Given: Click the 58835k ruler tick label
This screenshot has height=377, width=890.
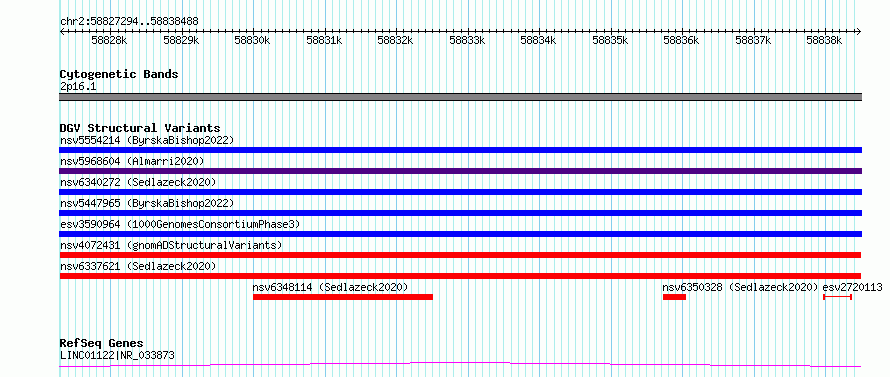Looking at the screenshot, I should (x=610, y=40).
